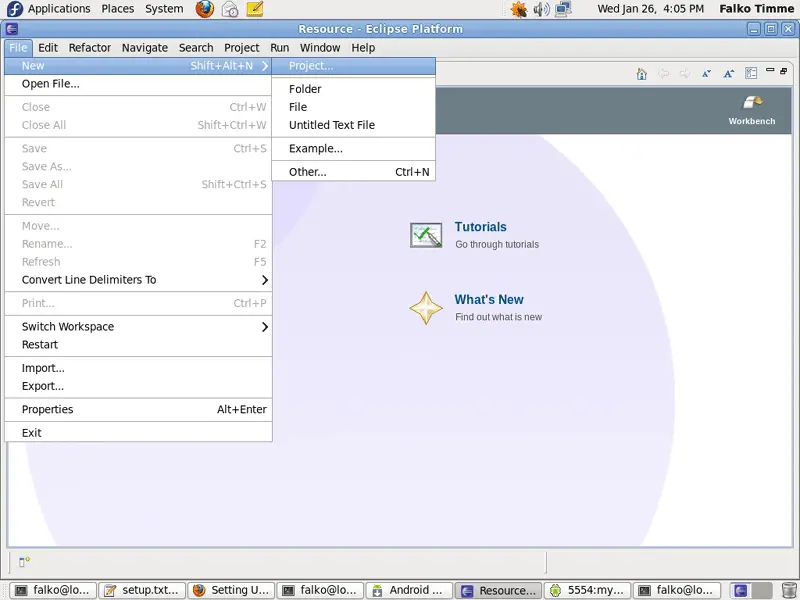
Task: Switch to the setup.txt taskbar window
Action: click(141, 590)
